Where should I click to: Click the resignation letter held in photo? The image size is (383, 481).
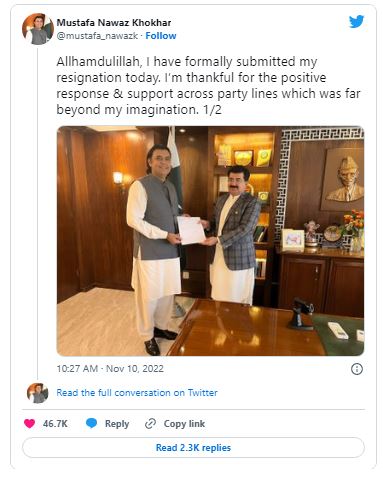coord(191,230)
